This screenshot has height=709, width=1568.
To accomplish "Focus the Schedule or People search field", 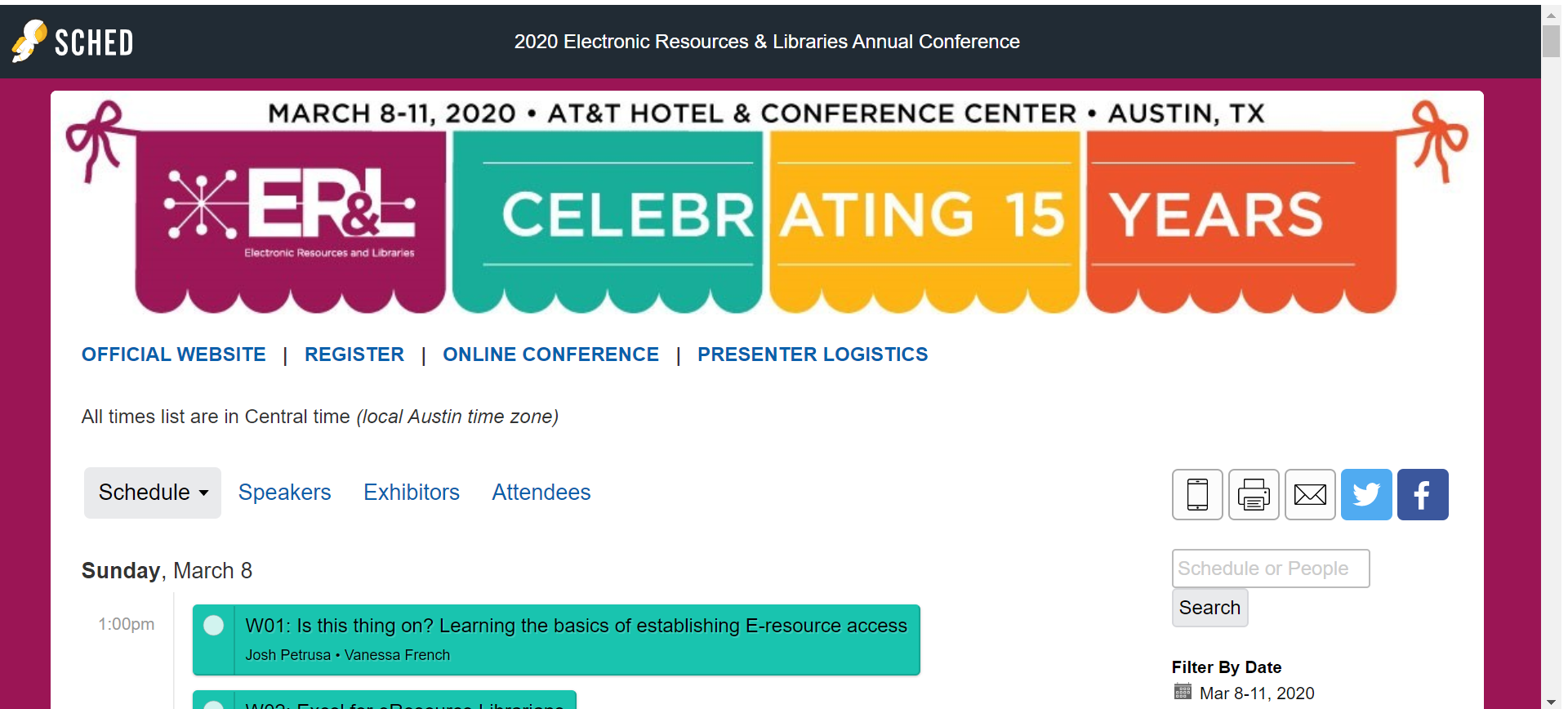I will coord(1271,569).
